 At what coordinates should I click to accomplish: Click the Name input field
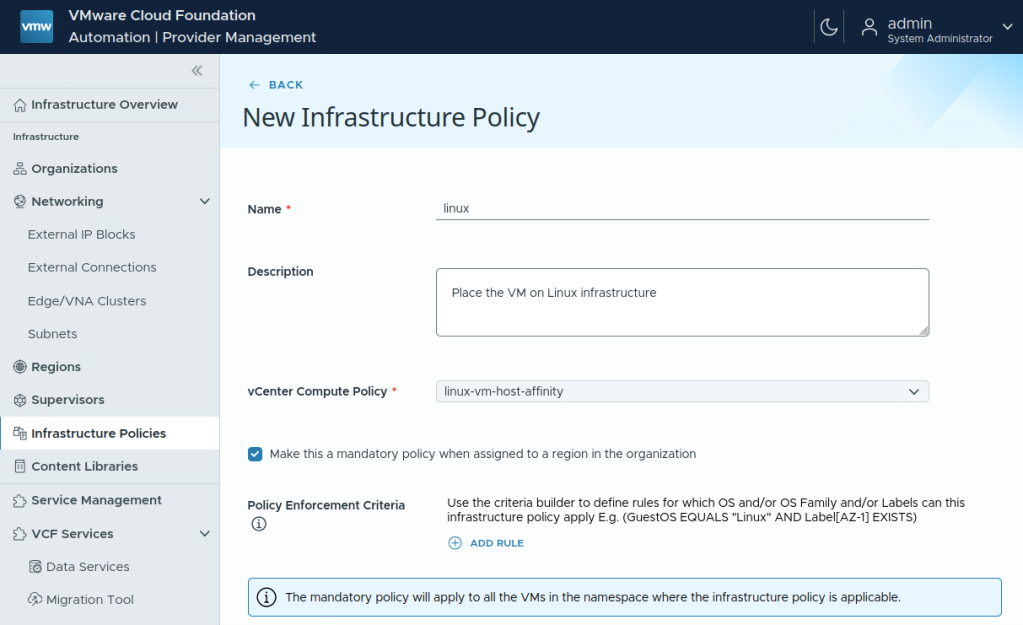(x=682, y=209)
